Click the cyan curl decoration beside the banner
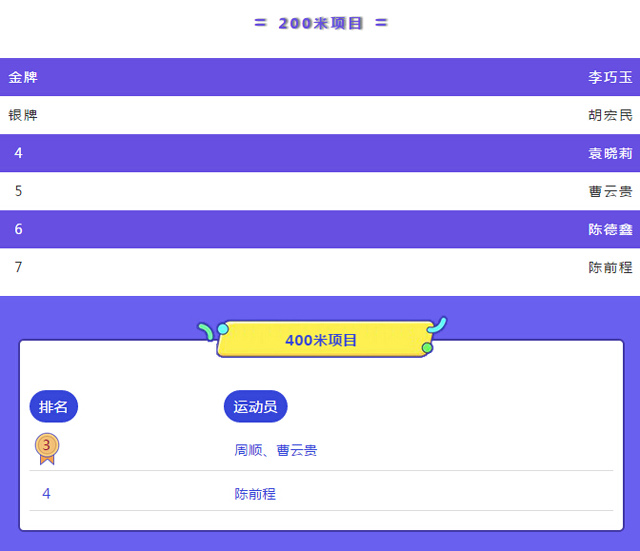640x551 pixels. click(437, 325)
